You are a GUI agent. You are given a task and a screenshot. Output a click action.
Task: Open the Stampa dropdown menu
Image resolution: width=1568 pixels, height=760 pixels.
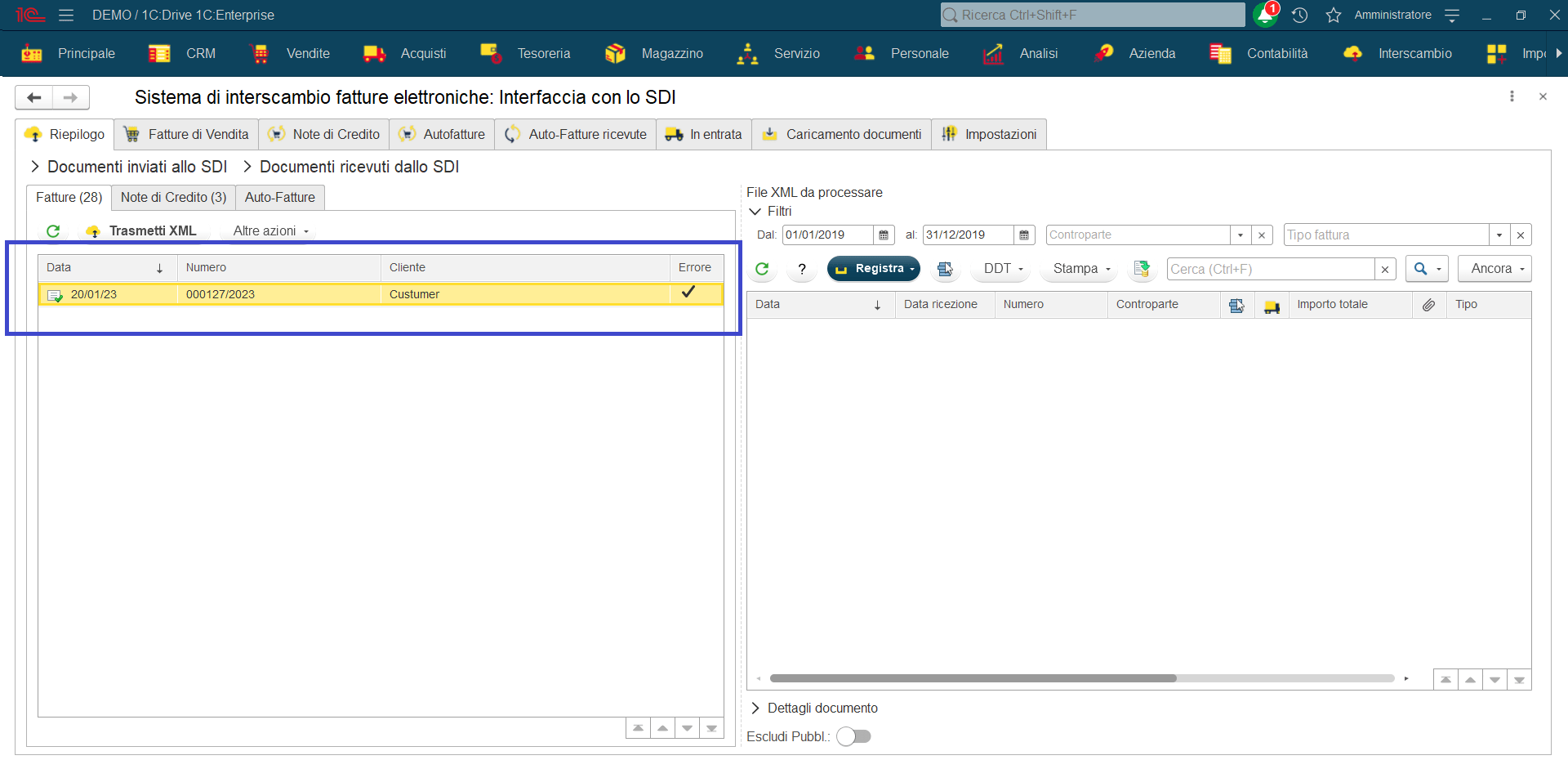pyautogui.click(x=1081, y=269)
